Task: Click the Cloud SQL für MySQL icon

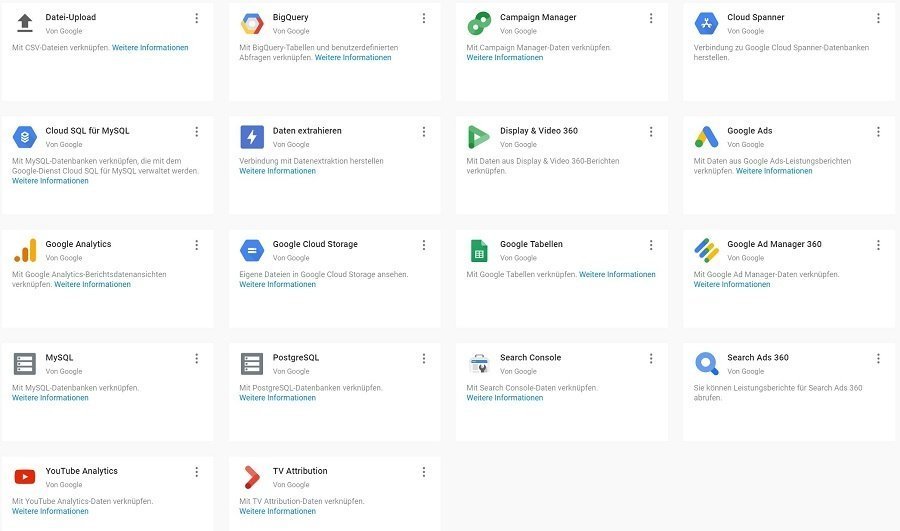Action: 25,137
